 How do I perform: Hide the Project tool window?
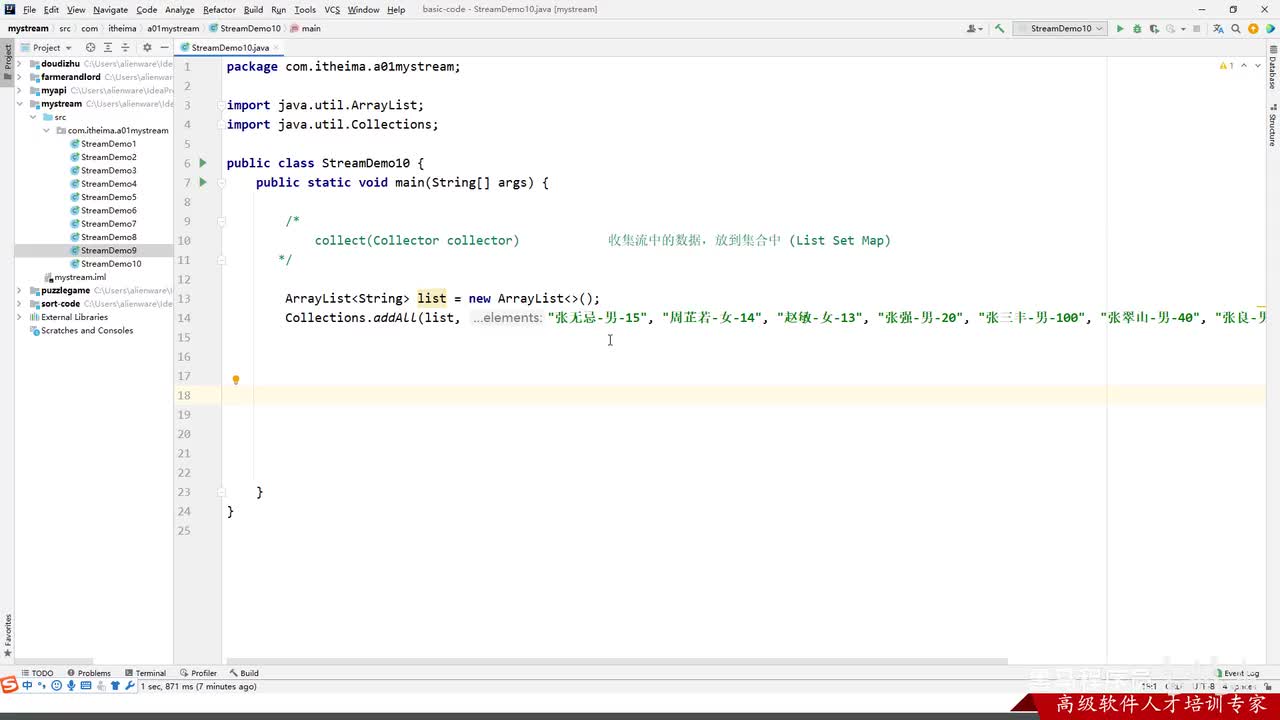(164, 47)
